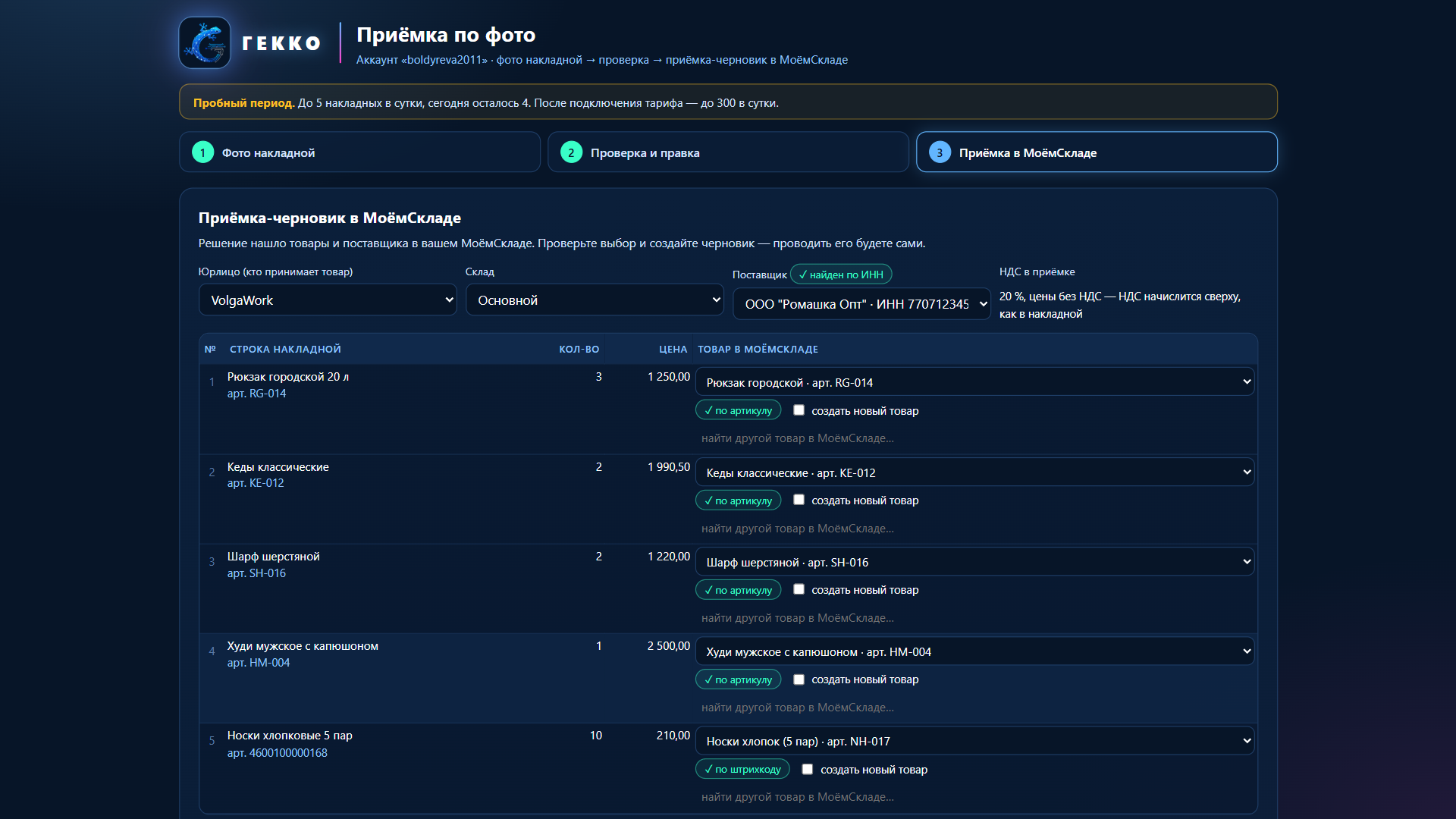Click search field under Шарф шерстяной row
Viewport: 1456px width, 819px height.
tap(974, 618)
